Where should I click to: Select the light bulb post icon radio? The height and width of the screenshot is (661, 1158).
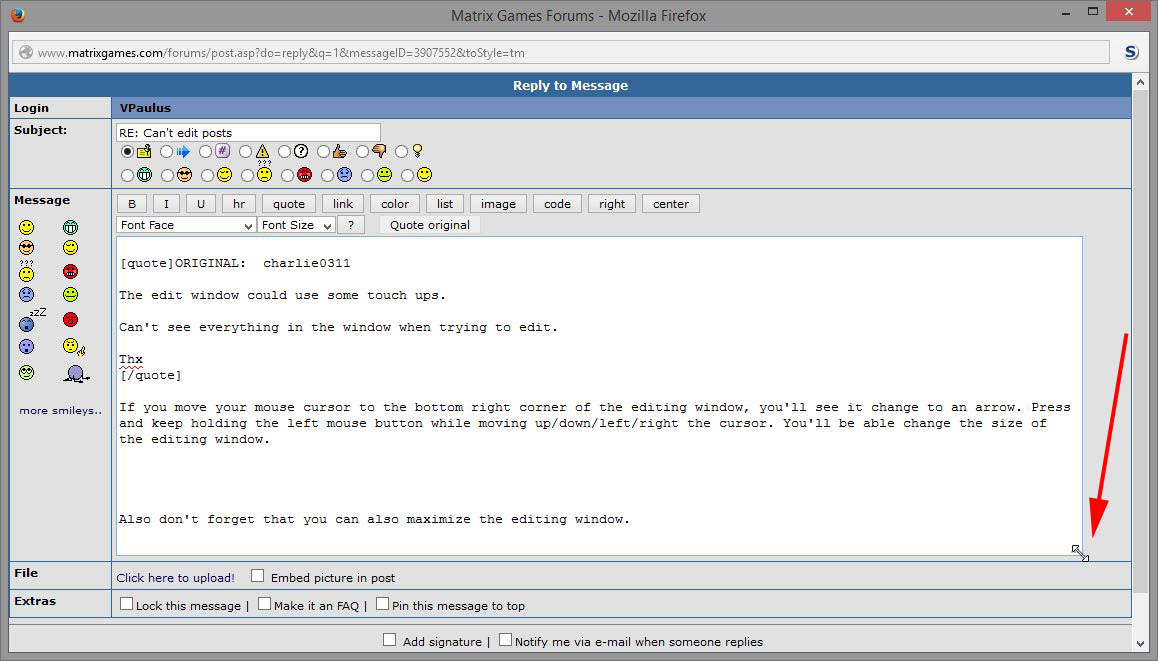pos(401,151)
